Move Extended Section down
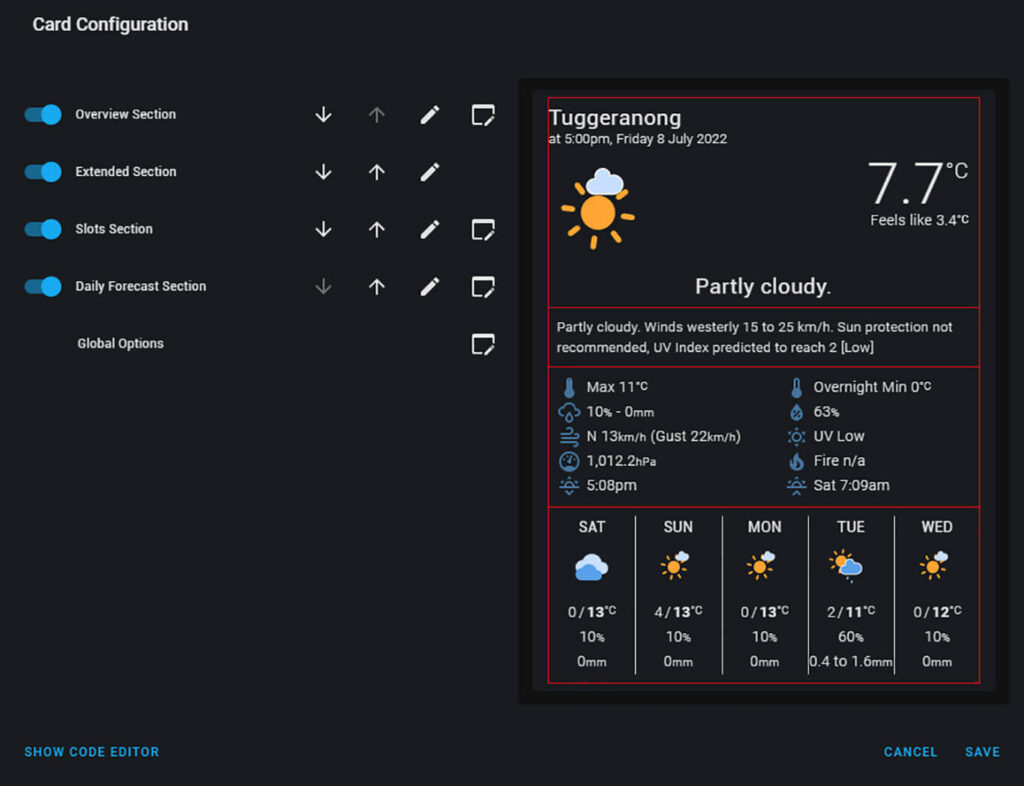Viewport: 1024px width, 786px height. click(323, 172)
